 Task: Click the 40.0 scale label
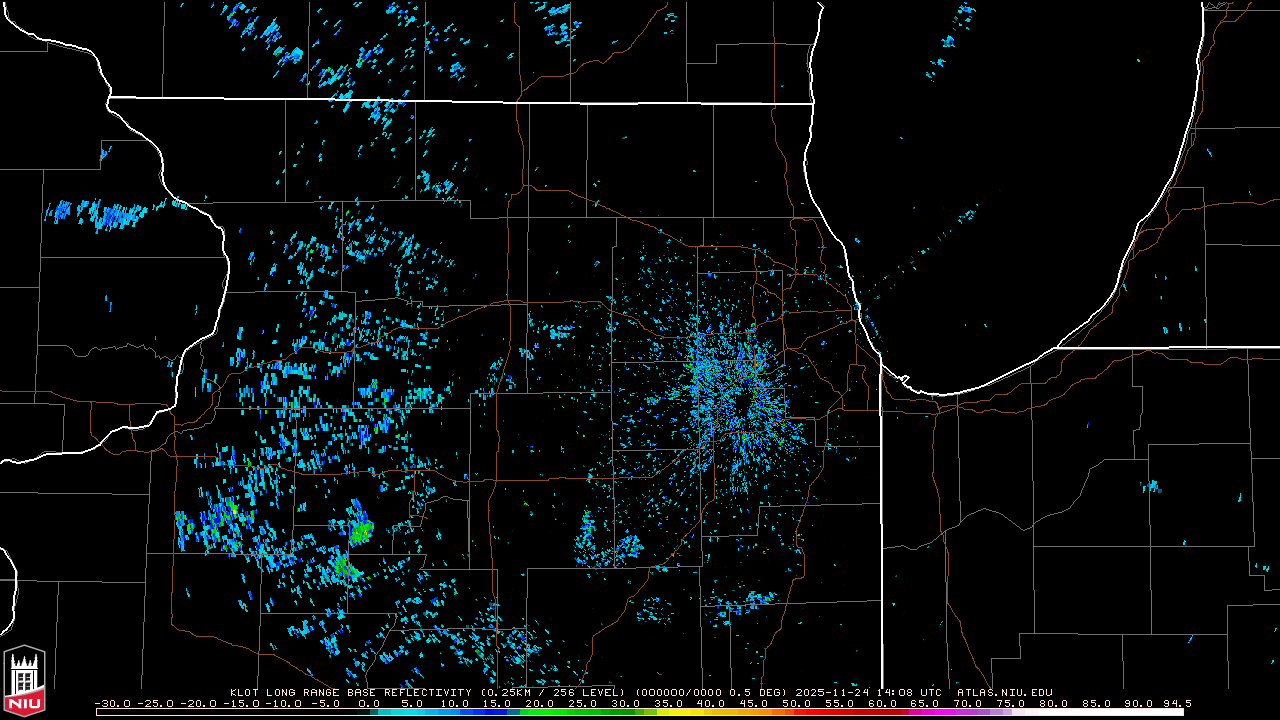pos(712,703)
